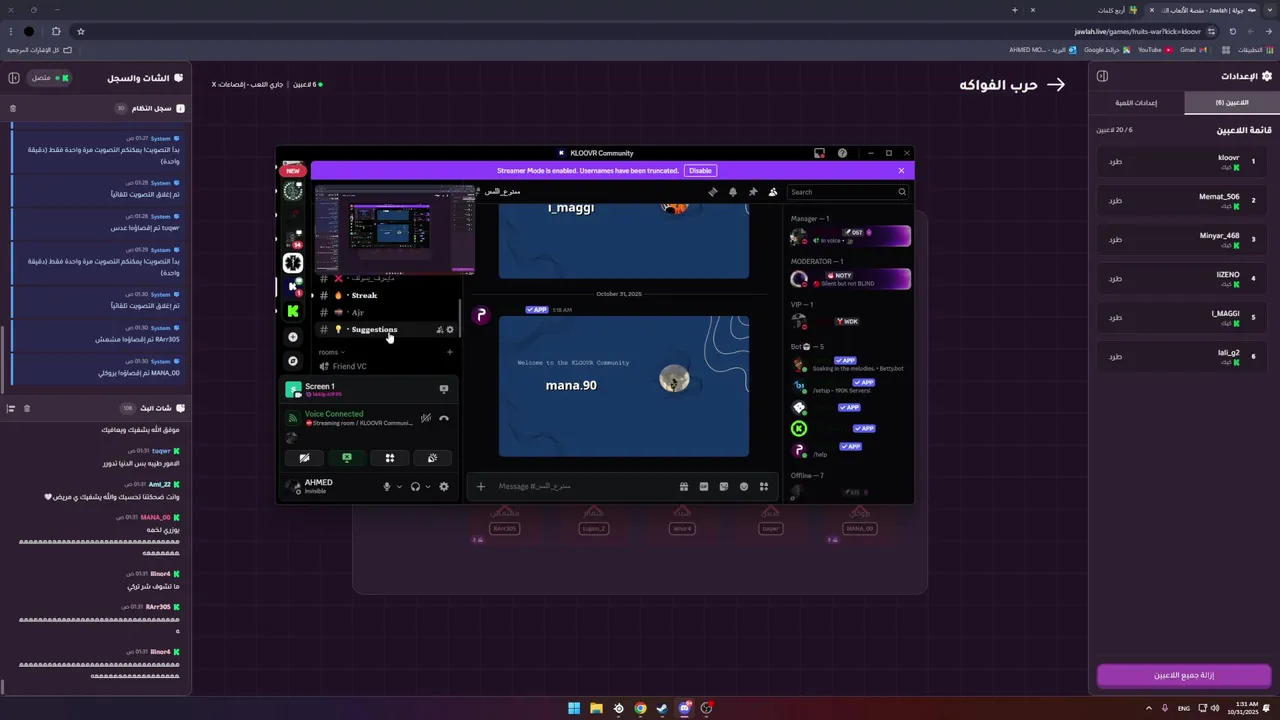Open the Discord soundboard
Screen dimensions: 1280x720
pyautogui.click(x=432, y=458)
